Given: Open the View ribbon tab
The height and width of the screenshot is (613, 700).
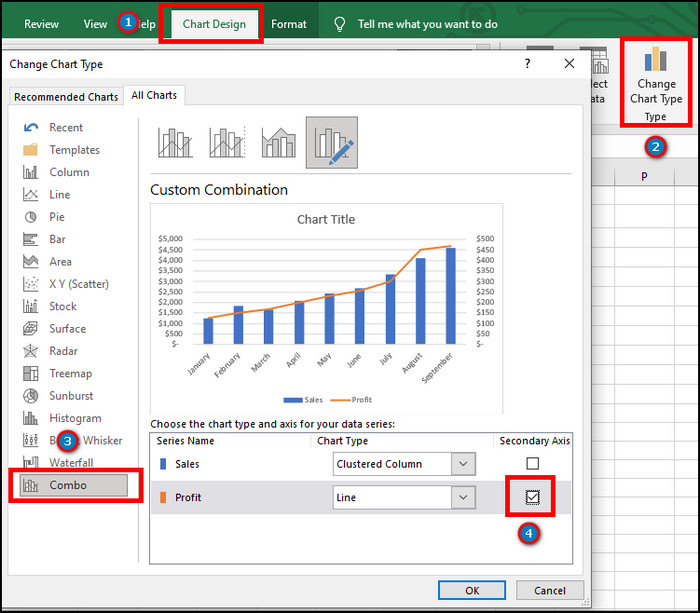Looking at the screenshot, I should tap(95, 24).
